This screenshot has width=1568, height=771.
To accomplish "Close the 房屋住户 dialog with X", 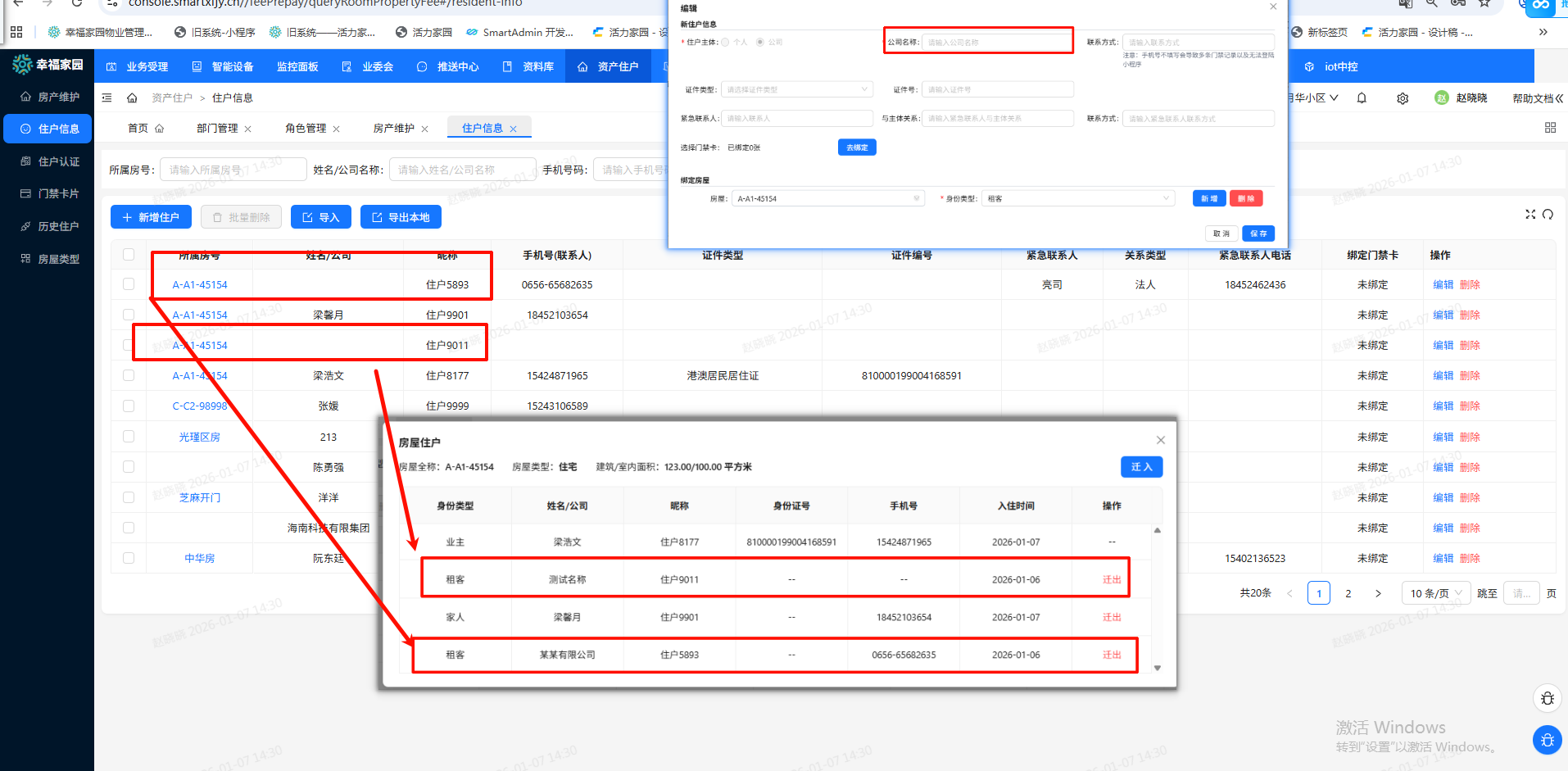I will click(1160, 440).
